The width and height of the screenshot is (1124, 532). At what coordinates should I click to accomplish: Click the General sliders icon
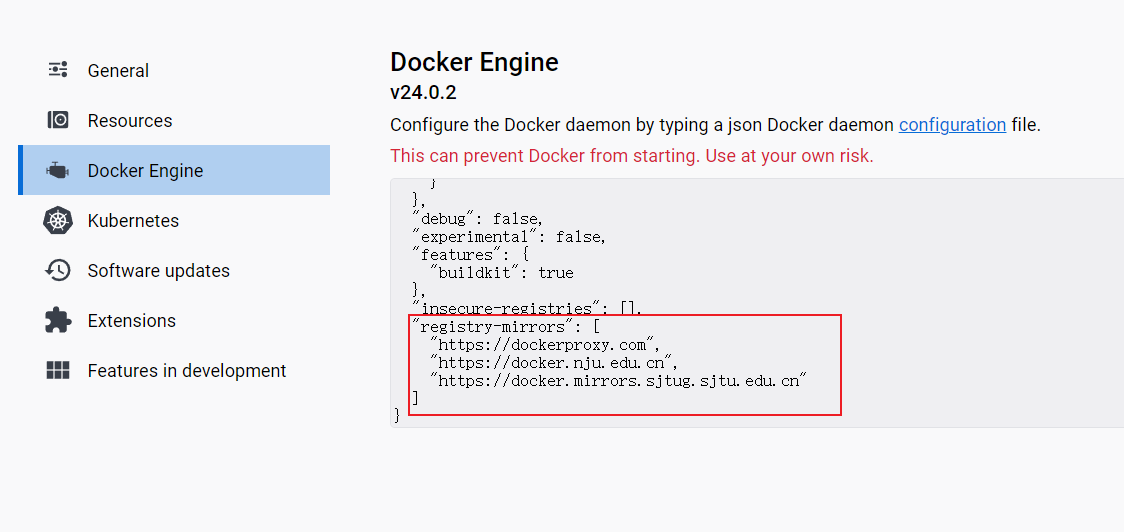58,70
